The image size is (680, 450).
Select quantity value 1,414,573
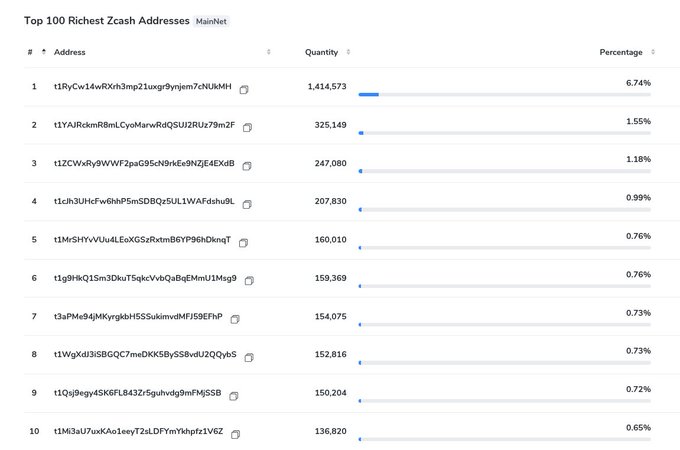[x=327, y=86]
